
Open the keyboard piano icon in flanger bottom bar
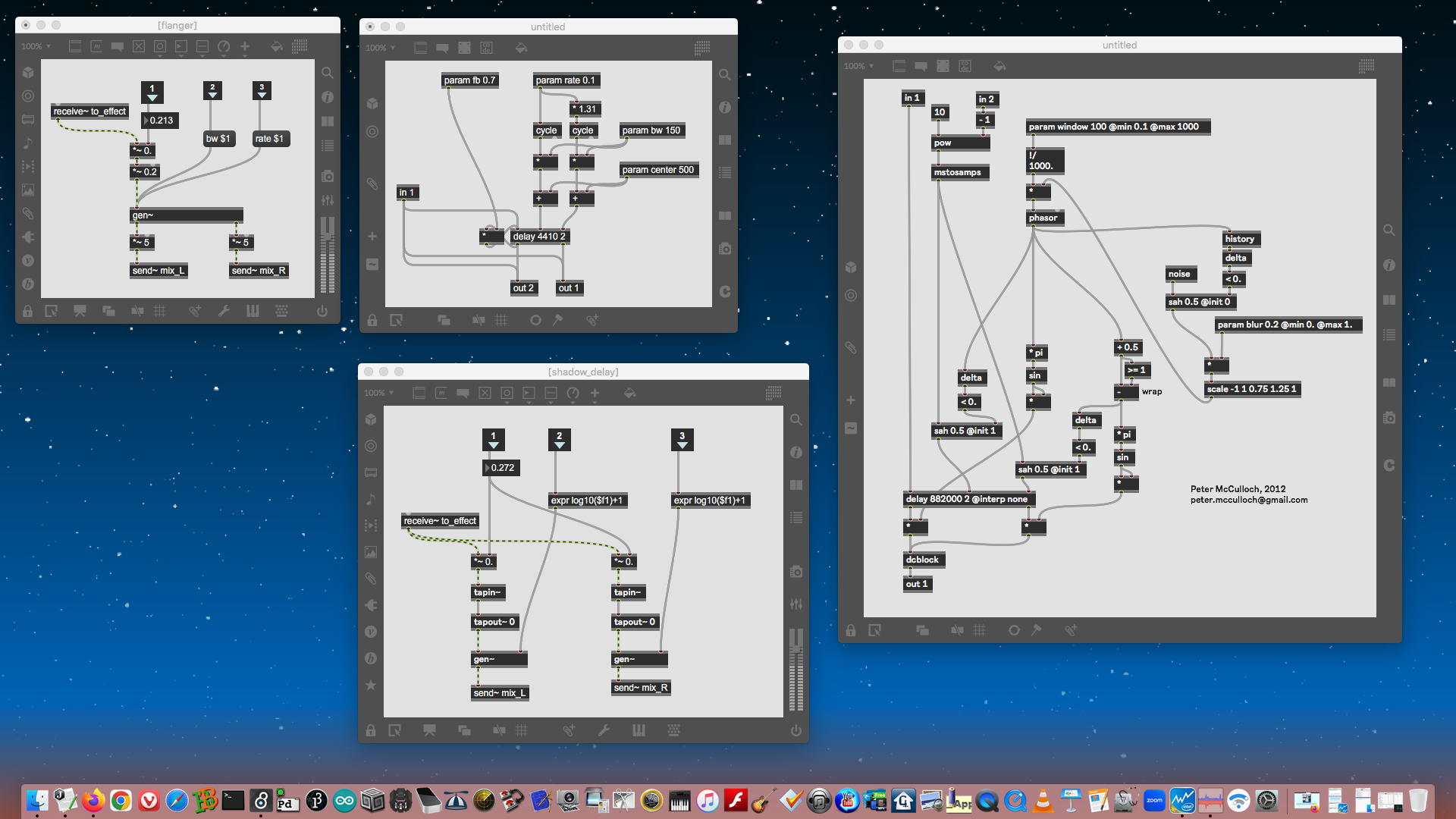pyautogui.click(x=253, y=311)
